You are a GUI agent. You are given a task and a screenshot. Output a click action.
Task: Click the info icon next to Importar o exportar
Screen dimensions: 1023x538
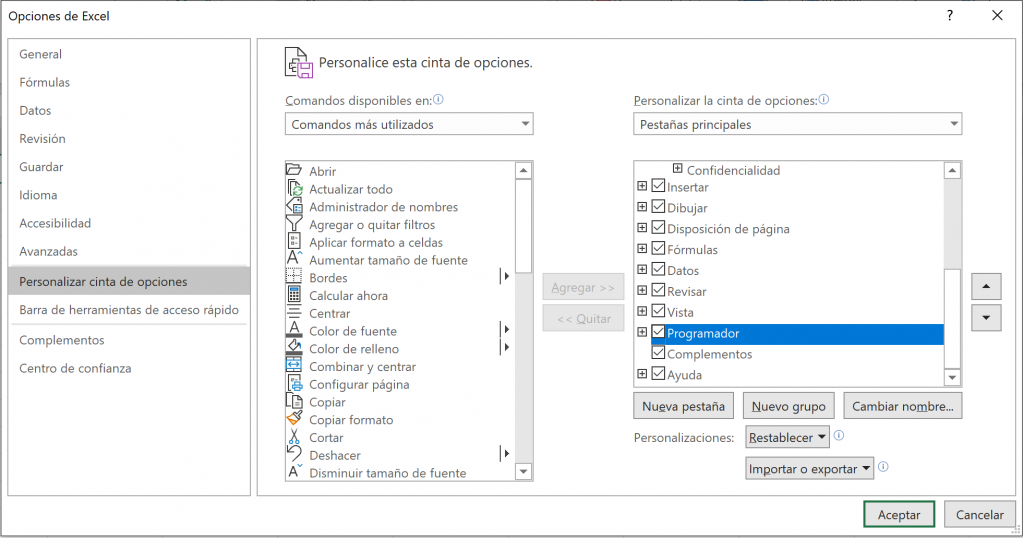[883, 467]
